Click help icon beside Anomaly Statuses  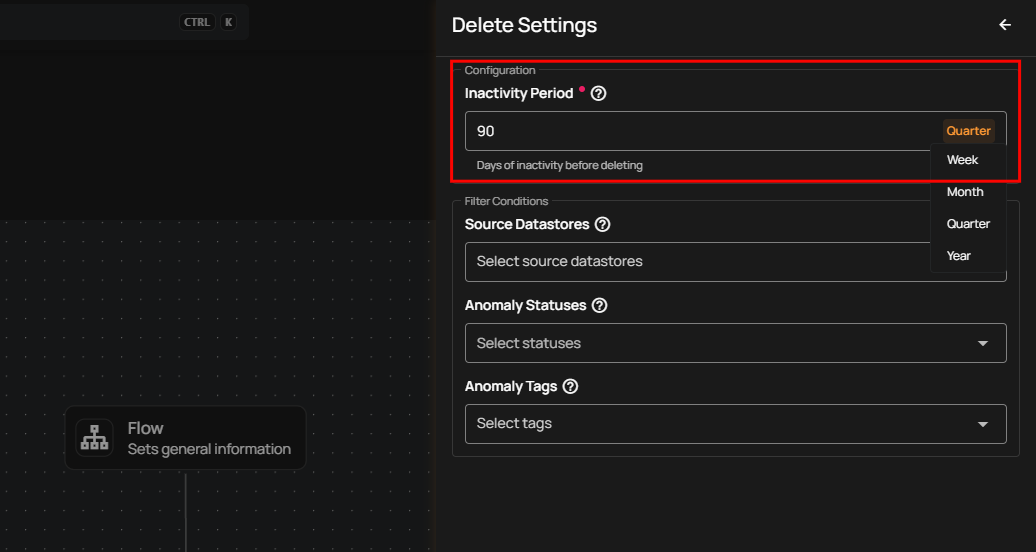coord(600,306)
